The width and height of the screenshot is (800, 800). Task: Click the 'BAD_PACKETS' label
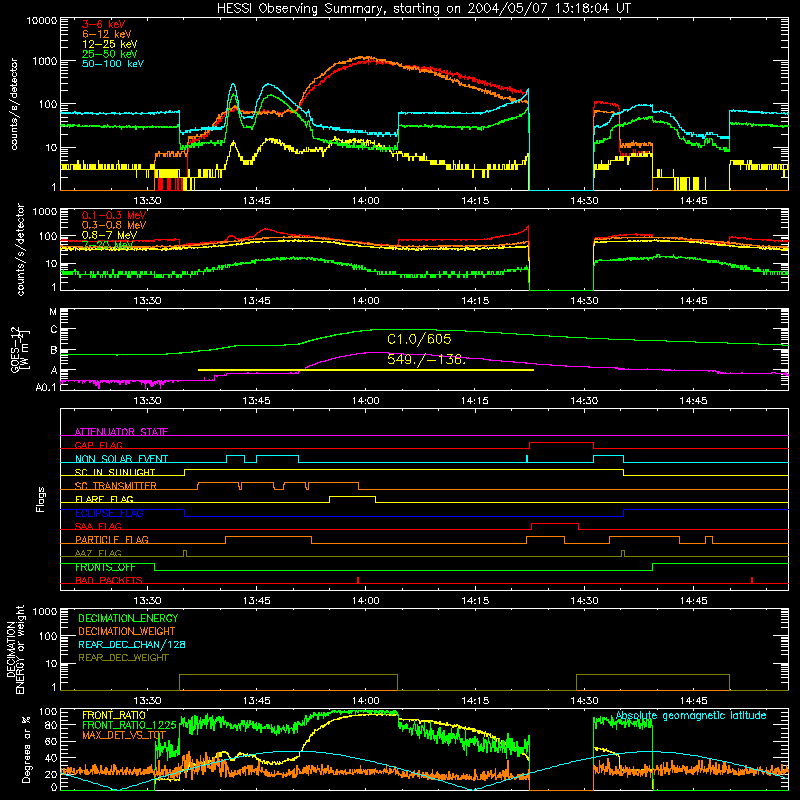coord(109,580)
